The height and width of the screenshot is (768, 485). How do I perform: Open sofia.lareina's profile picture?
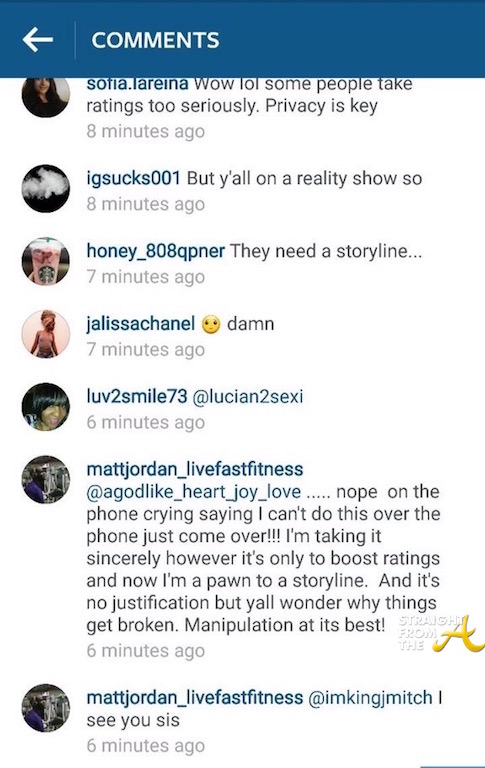(46, 97)
